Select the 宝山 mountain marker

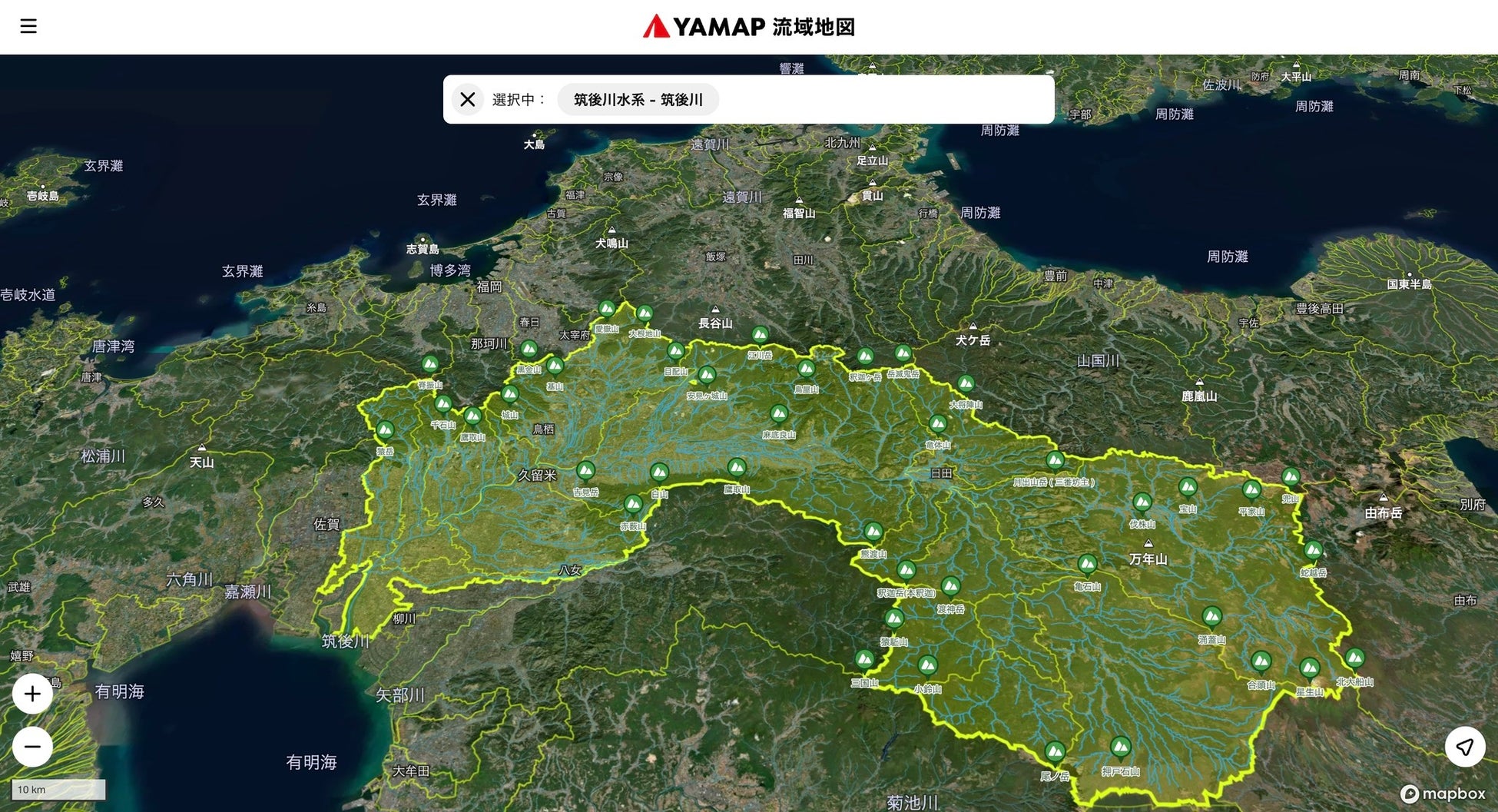(1188, 488)
